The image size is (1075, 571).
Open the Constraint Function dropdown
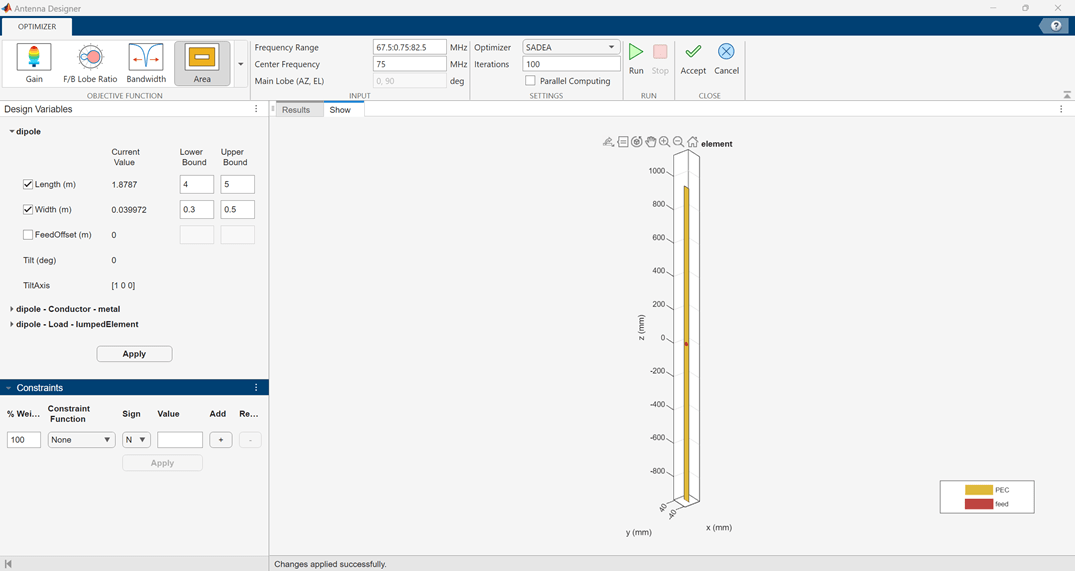(x=81, y=440)
